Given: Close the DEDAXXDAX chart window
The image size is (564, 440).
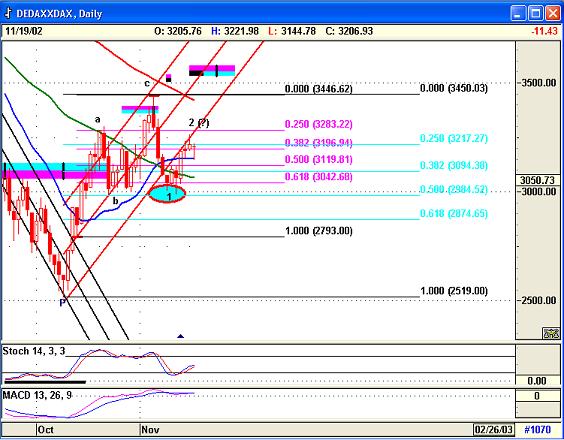Looking at the screenshot, I should pos(552,14).
